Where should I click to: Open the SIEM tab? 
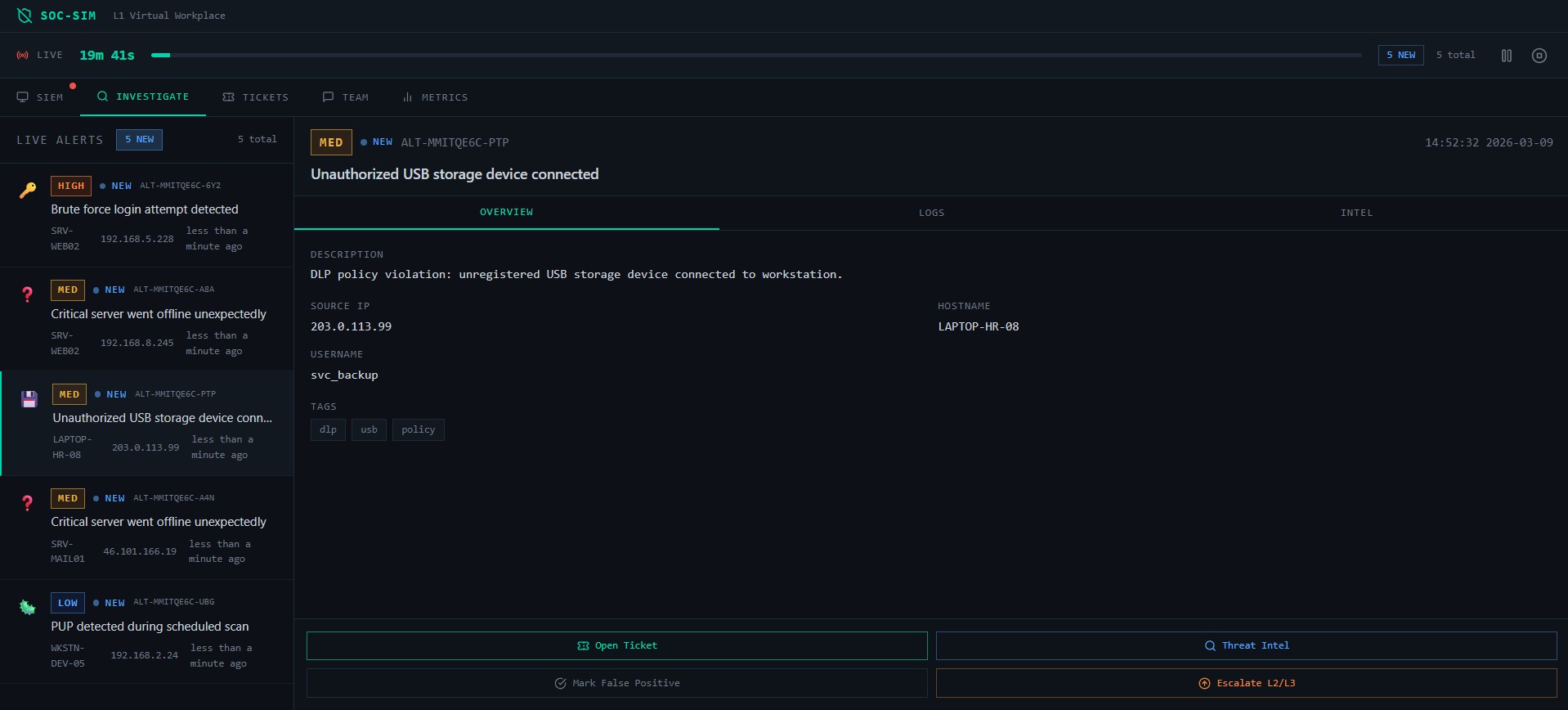(40, 97)
